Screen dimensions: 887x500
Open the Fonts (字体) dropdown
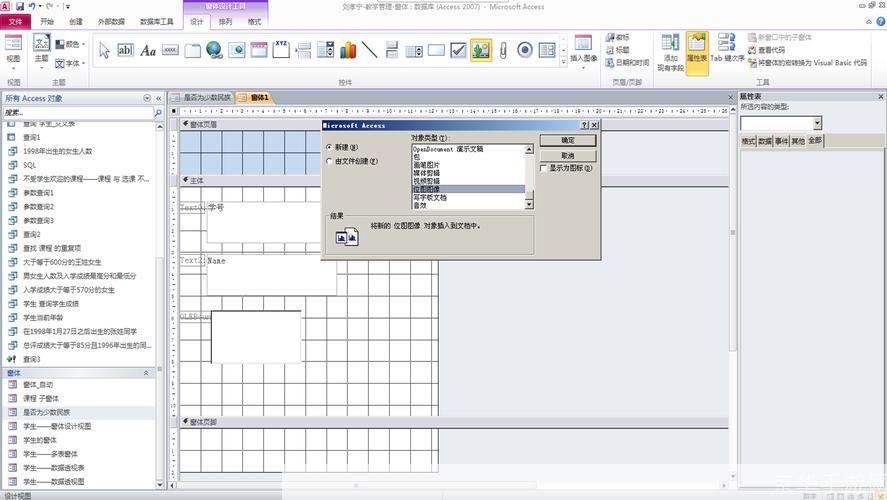tap(71, 63)
